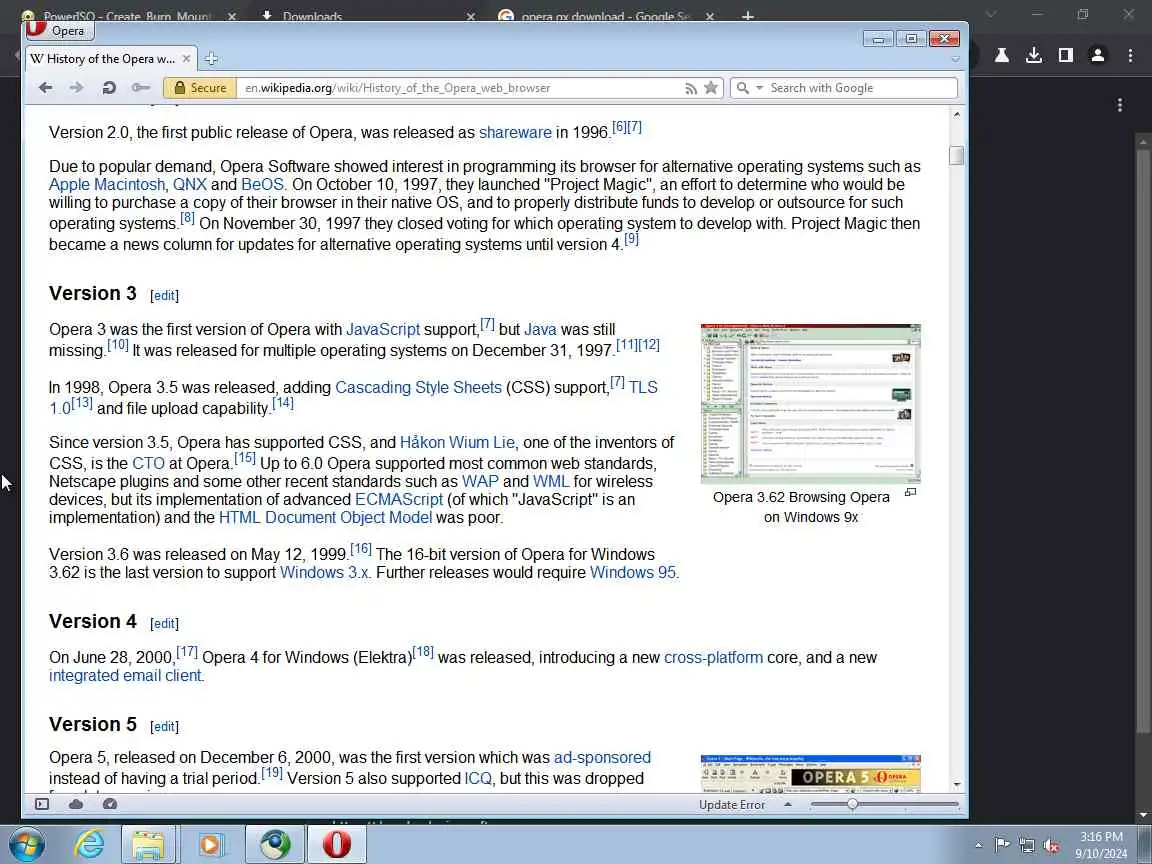Enlarge the Opera 3.62 image via caption icon

coord(910,492)
